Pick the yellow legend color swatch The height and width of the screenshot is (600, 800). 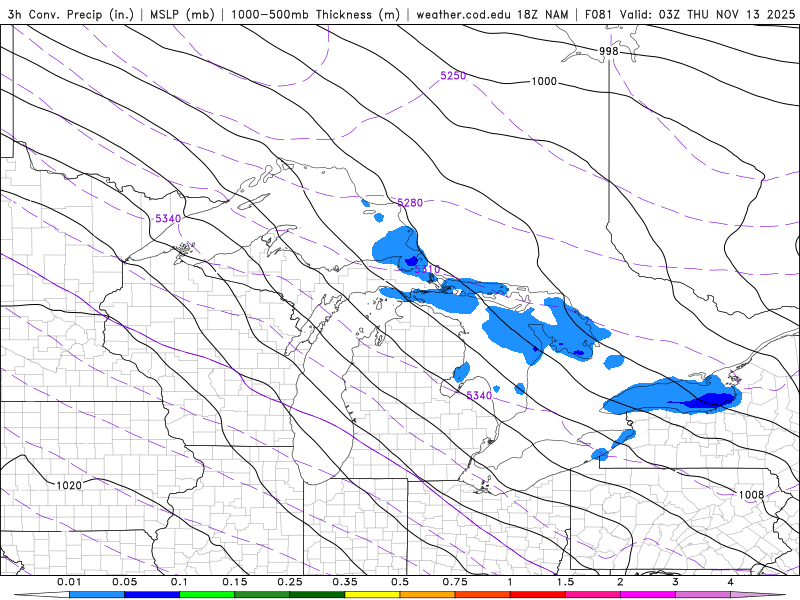coord(372,595)
